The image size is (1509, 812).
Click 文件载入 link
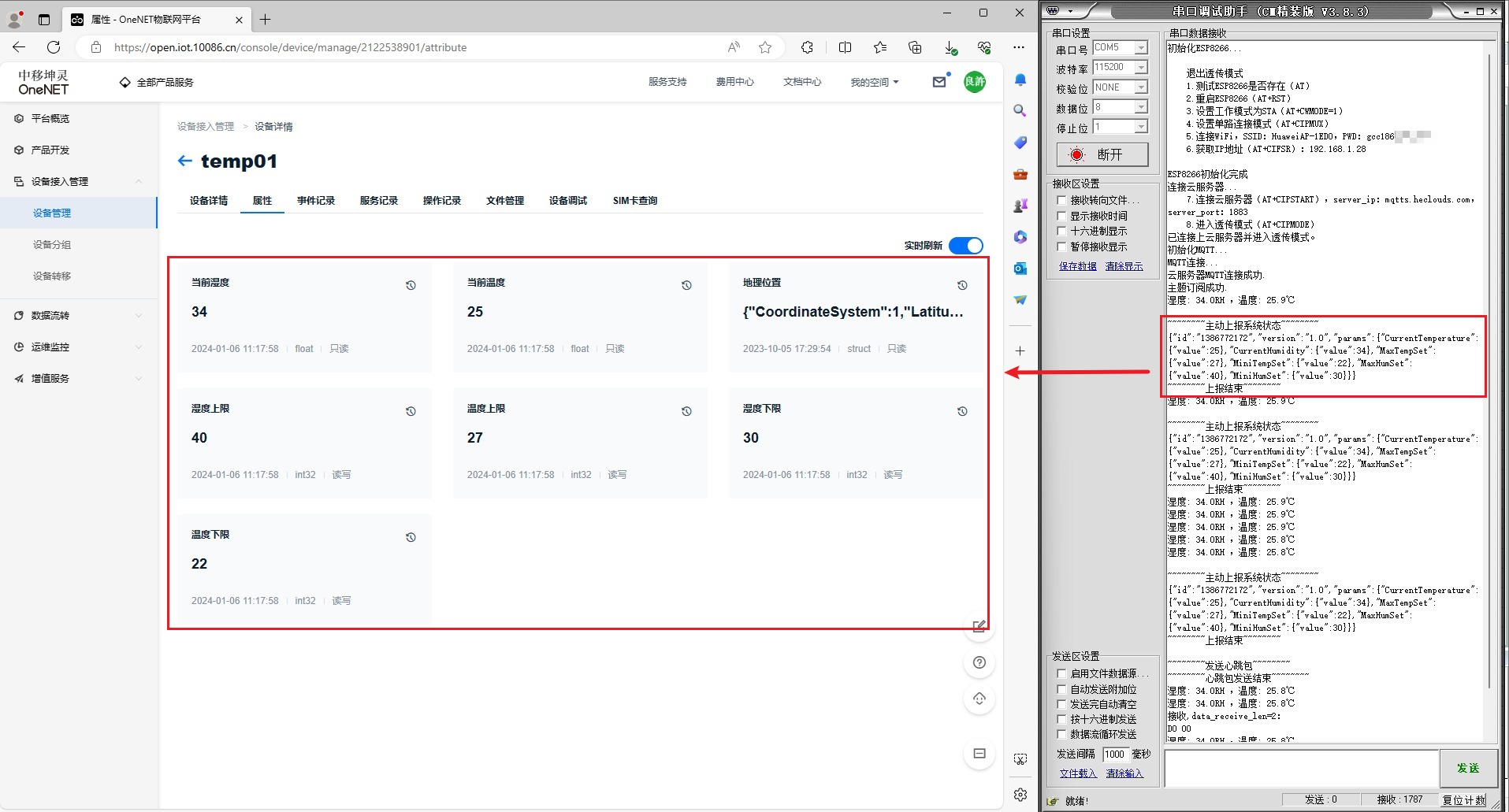[x=1078, y=773]
